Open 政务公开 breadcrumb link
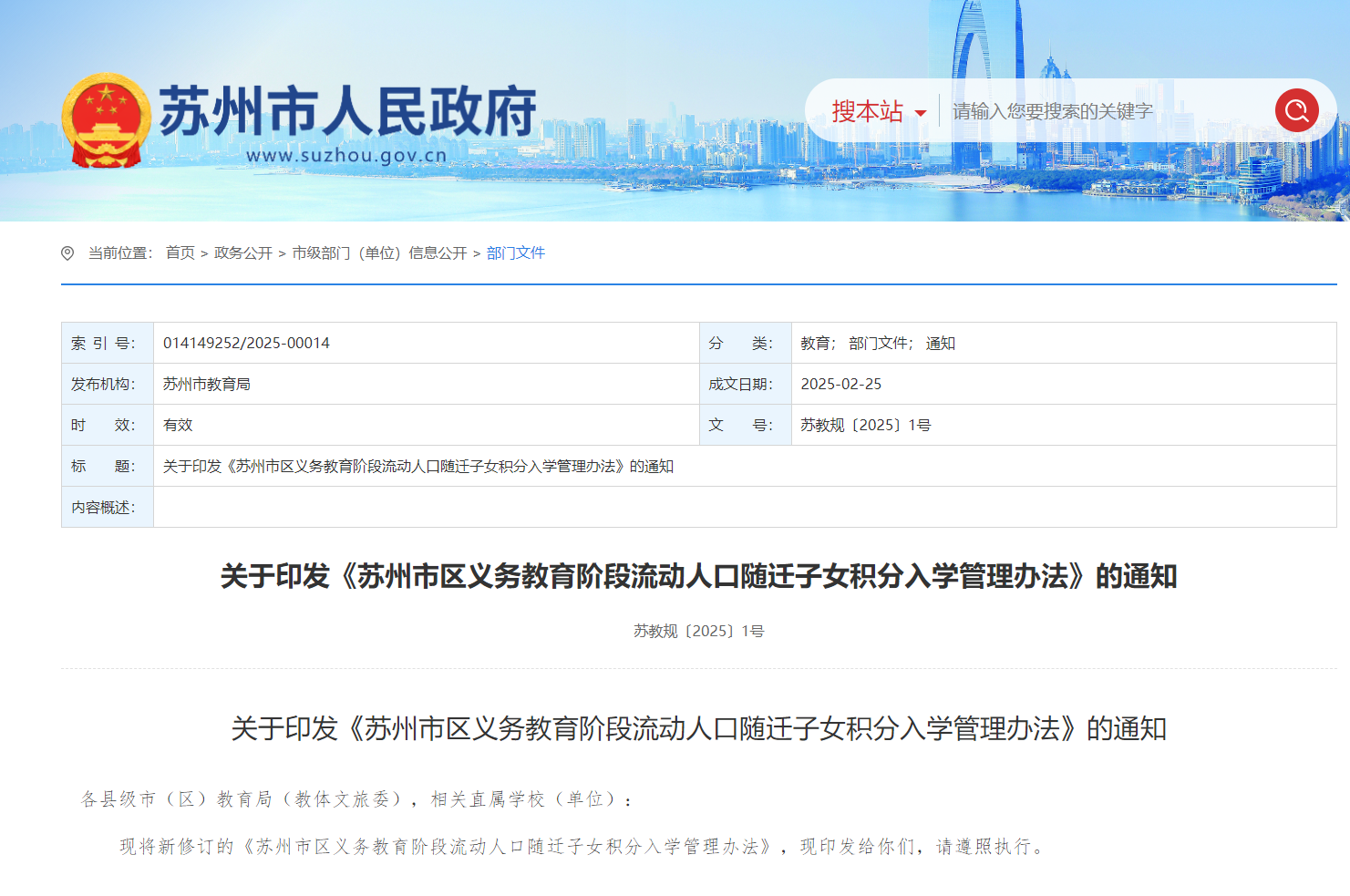This screenshot has width=1350, height=896. tap(242, 253)
